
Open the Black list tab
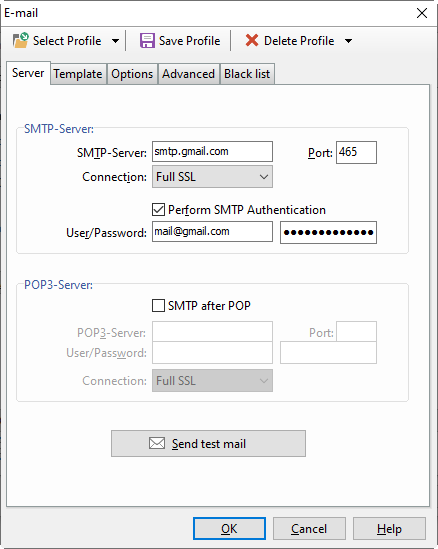coord(247,74)
